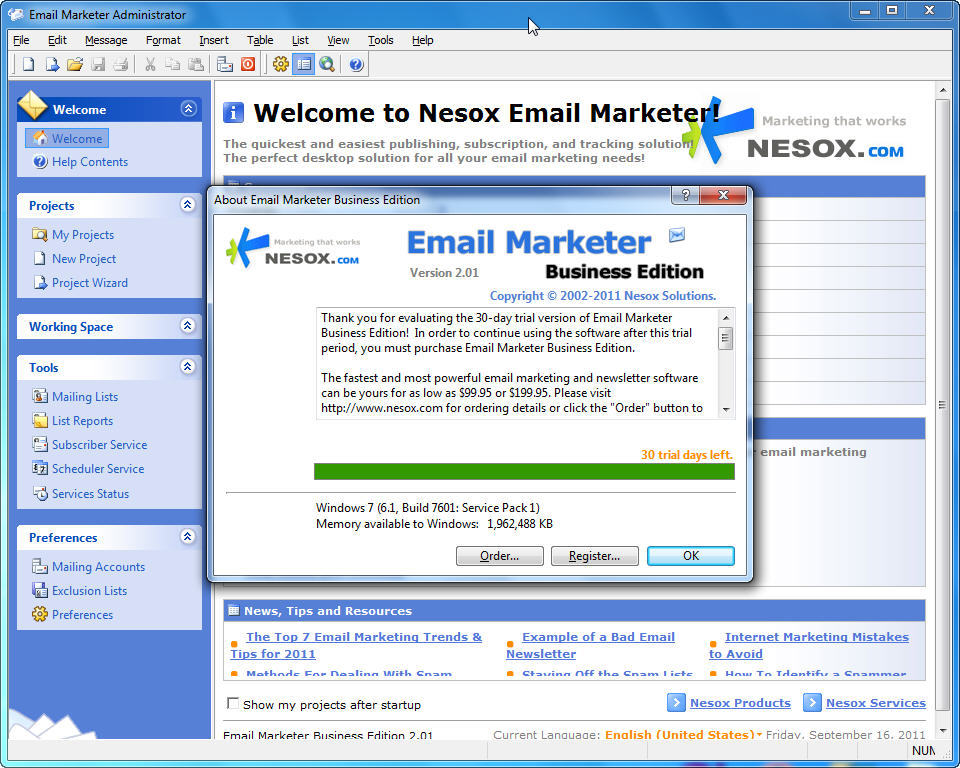This screenshot has width=960, height=768.
Task: Expand the Working Space sidebar panel
Action: tap(188, 326)
